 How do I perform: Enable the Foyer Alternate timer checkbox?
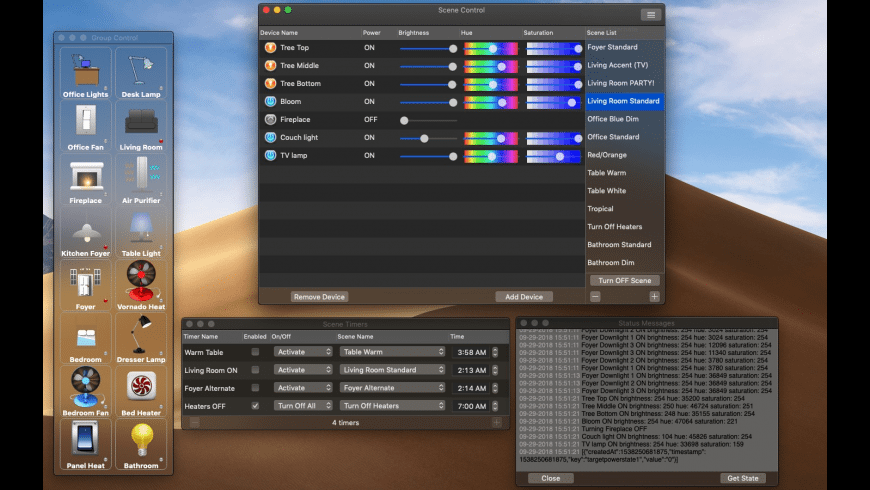point(255,388)
